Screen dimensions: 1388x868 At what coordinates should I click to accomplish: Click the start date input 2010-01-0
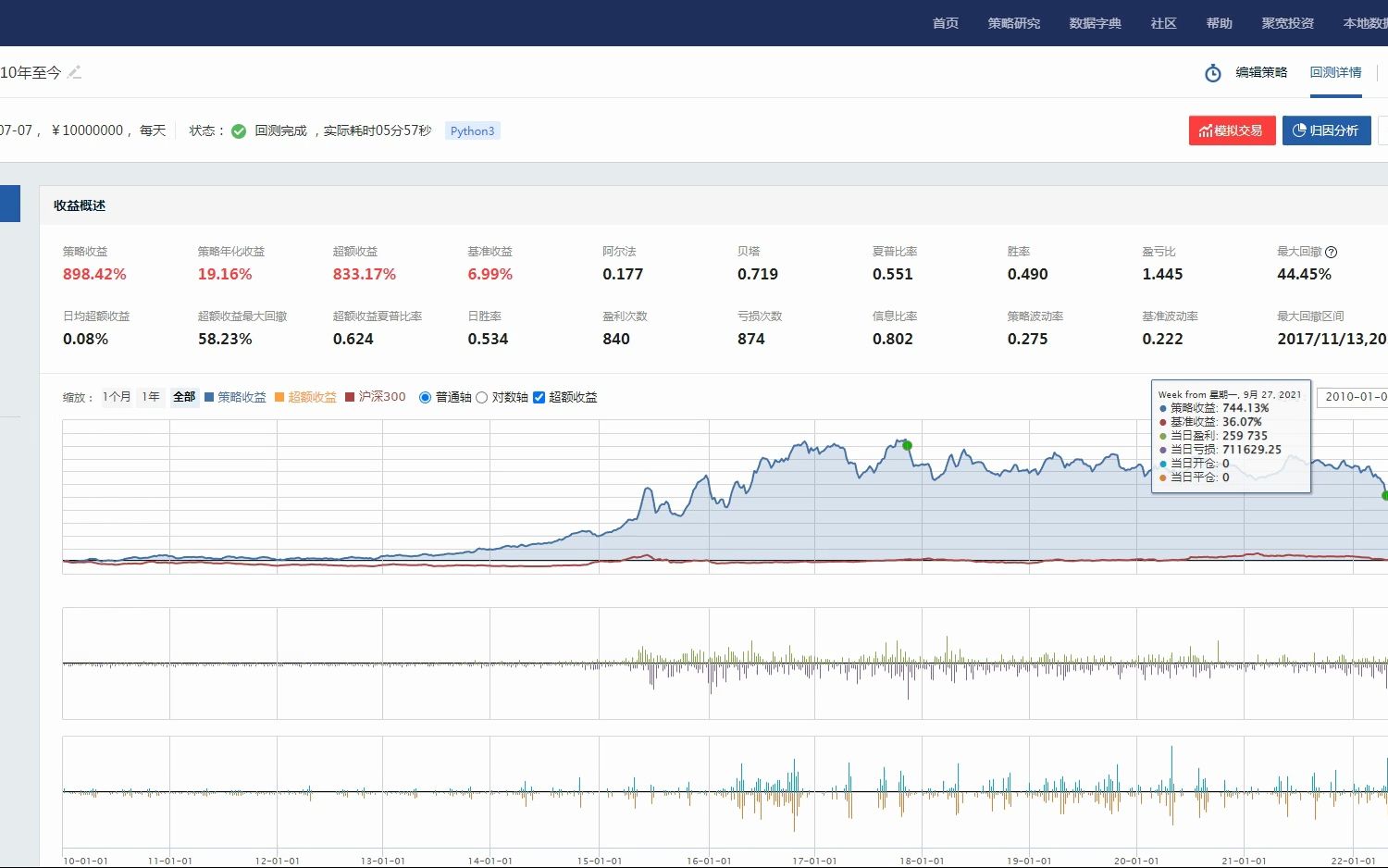tap(1353, 397)
